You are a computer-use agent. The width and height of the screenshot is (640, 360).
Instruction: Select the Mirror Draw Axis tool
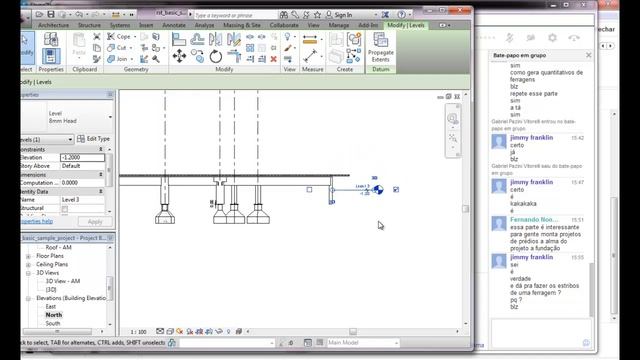[x=234, y=39]
